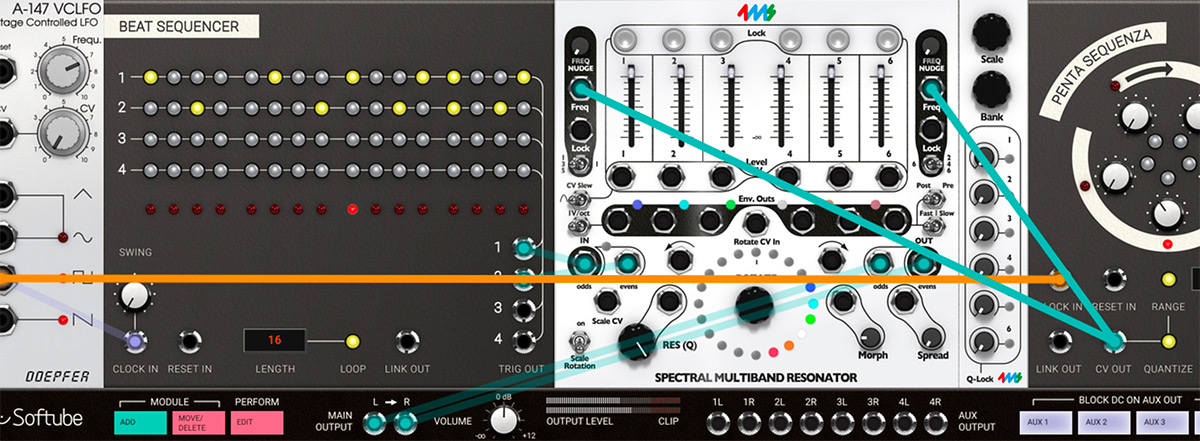The image size is (1200, 441).
Task: Click the EDIT perform button
Action: pos(256,422)
